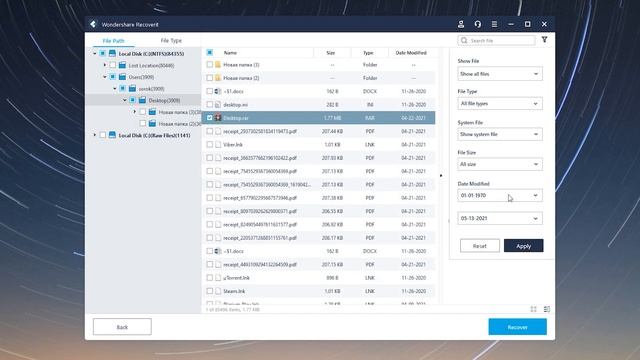This screenshot has width=640, height=360.
Task: Open the headset support icon
Action: (x=478, y=24)
